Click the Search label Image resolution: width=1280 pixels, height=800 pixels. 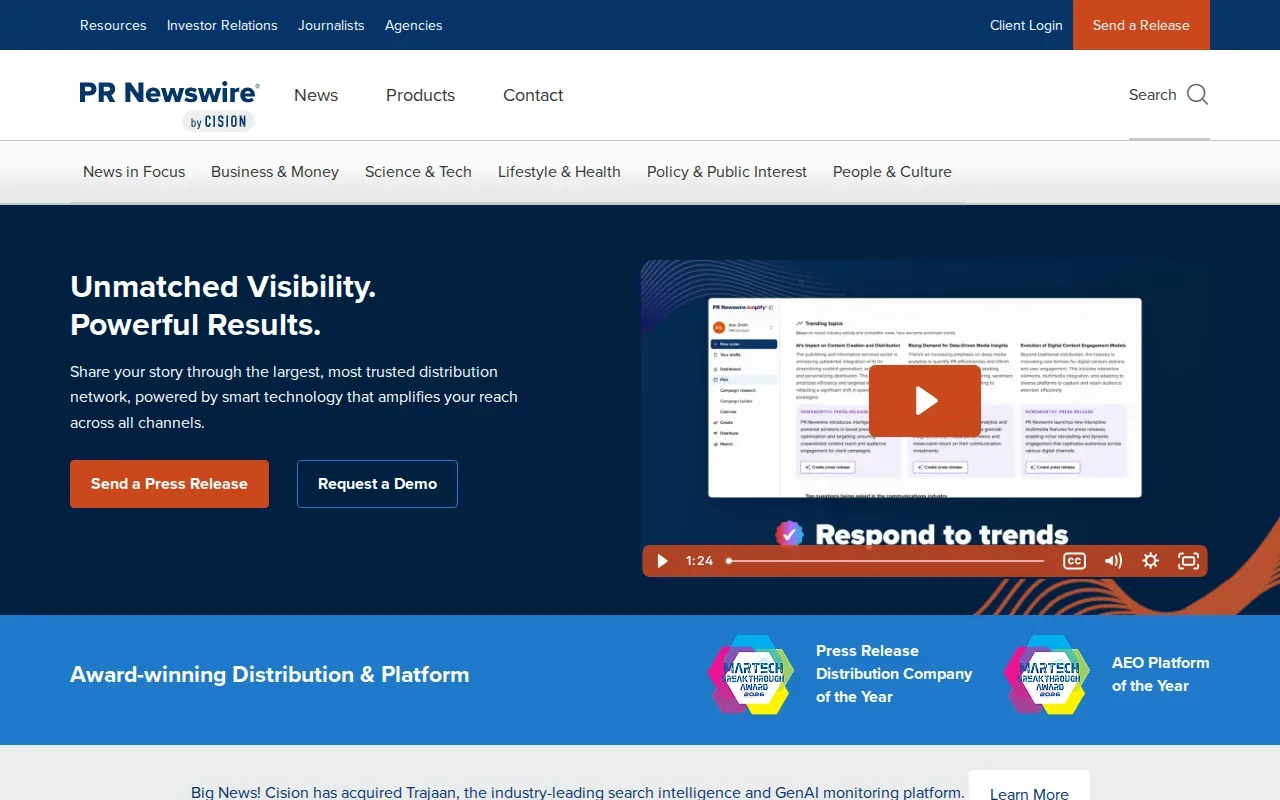click(x=1152, y=95)
